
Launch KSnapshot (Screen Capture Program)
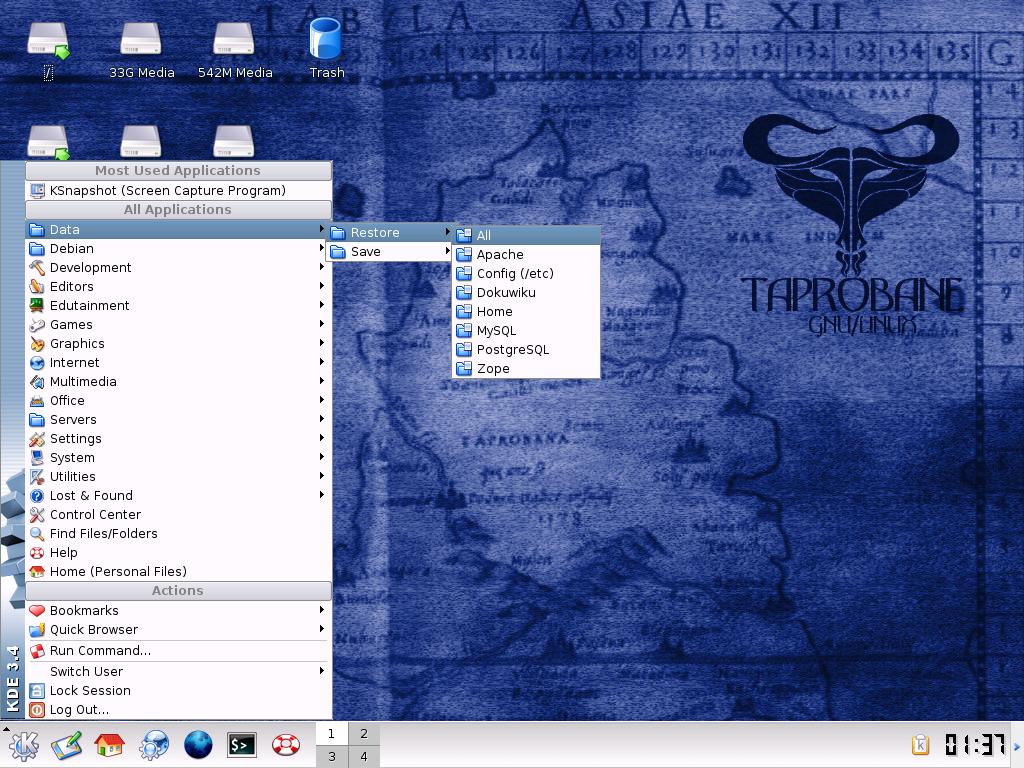tap(178, 191)
